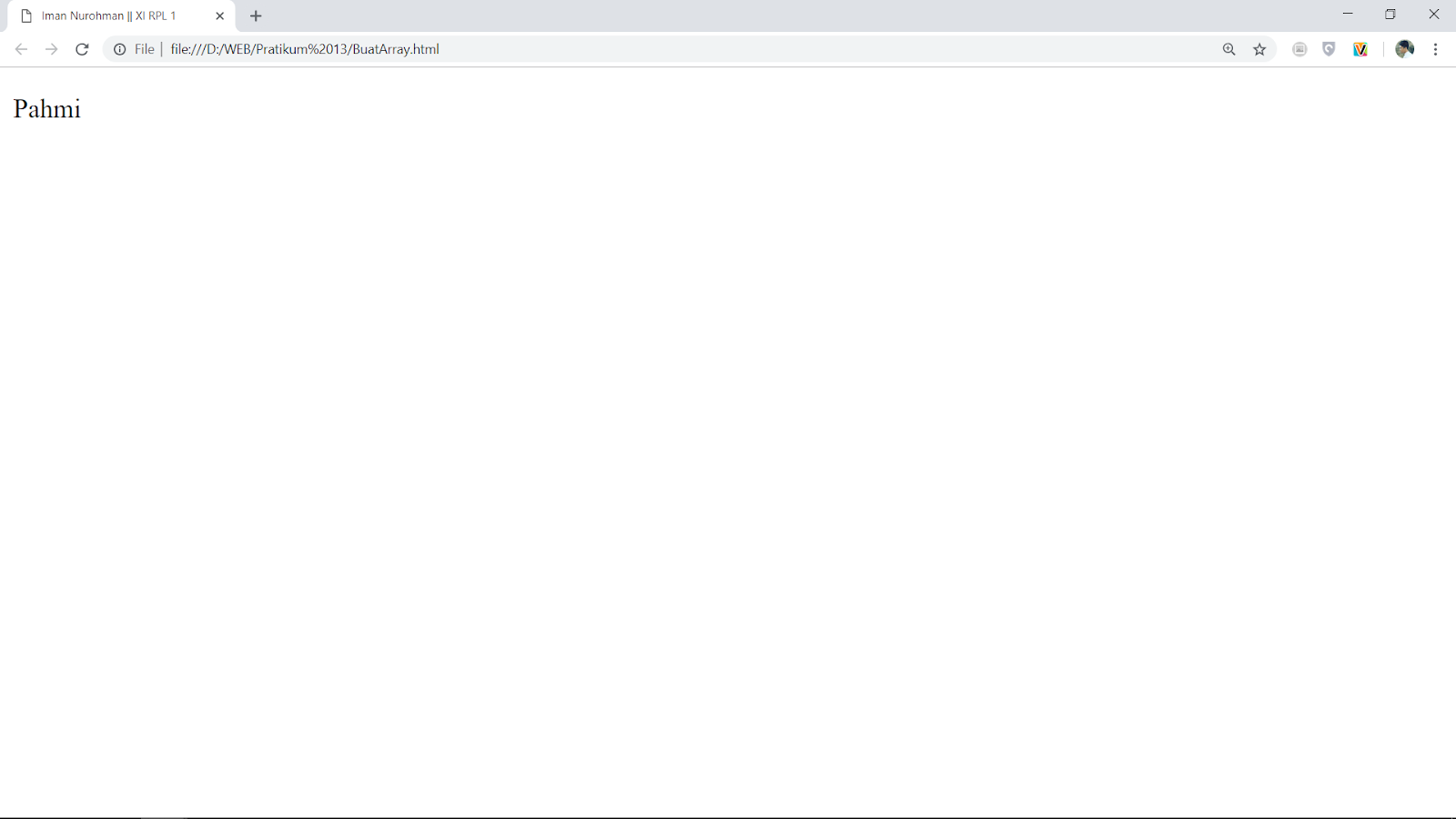1456x819 pixels.
Task: Click the forward navigation arrow
Action: (x=51, y=49)
